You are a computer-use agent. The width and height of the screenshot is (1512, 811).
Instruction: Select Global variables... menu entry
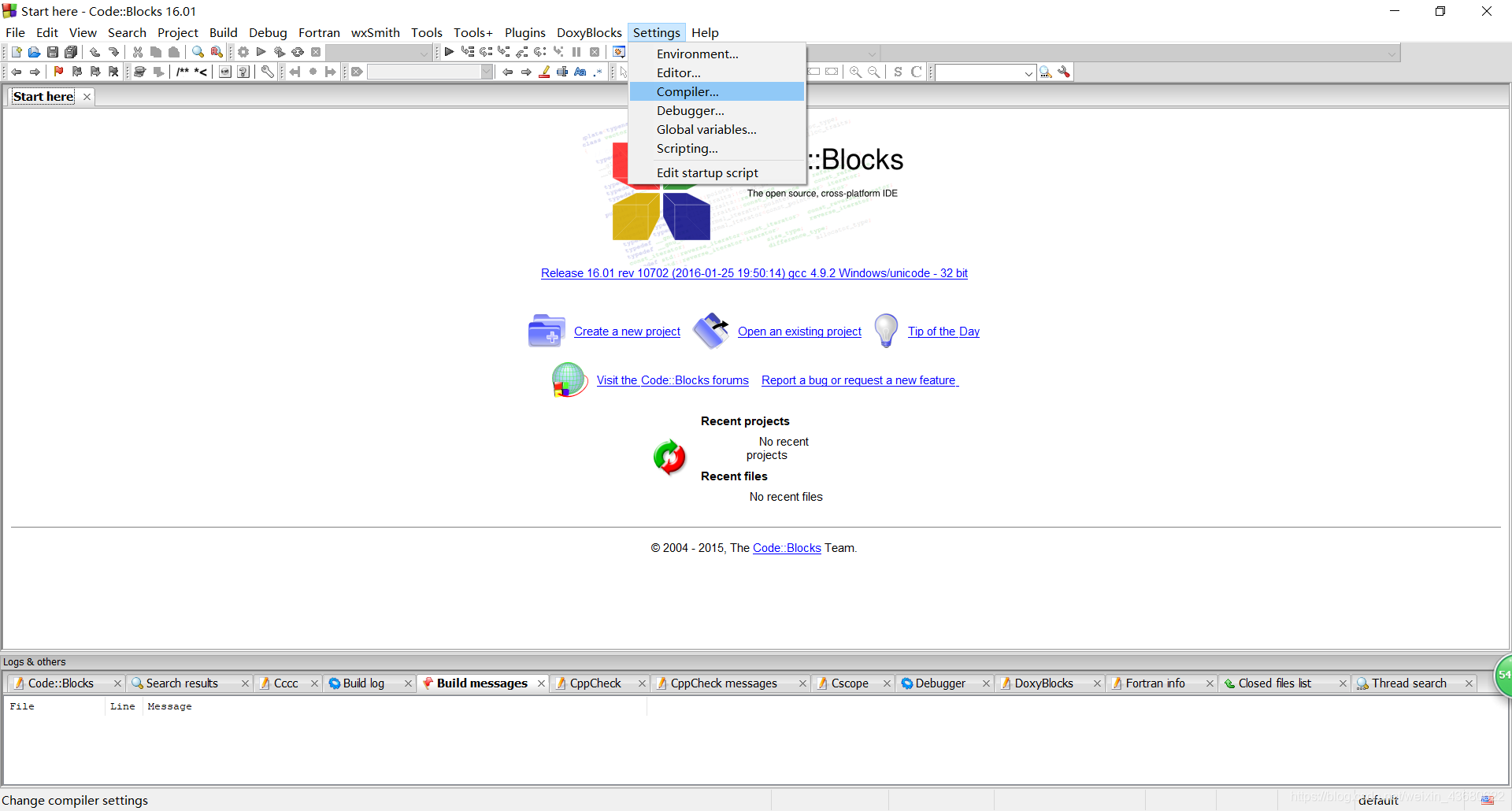717,129
